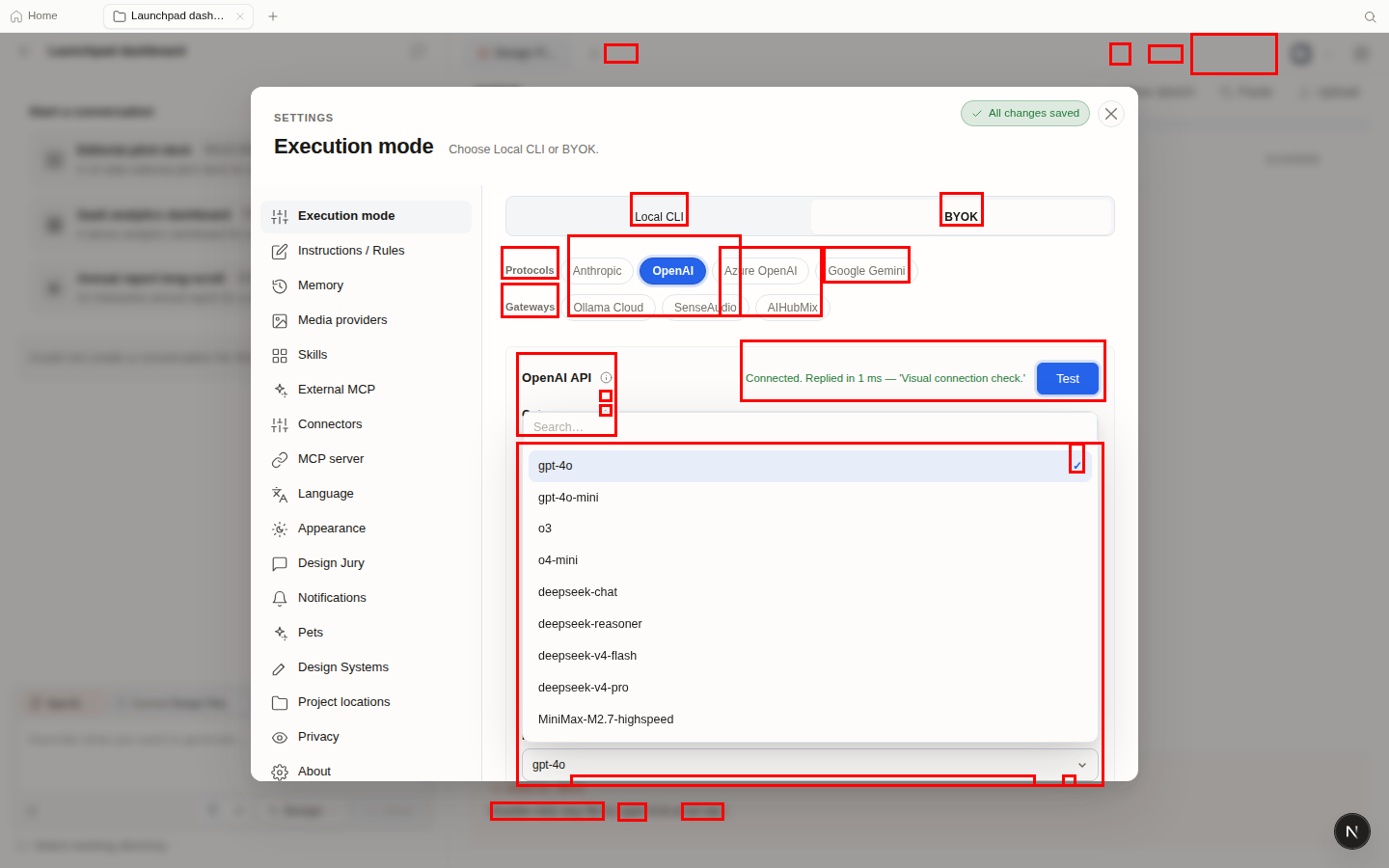Run the connection Test button
This screenshot has height=868, width=1389.
(x=1068, y=379)
